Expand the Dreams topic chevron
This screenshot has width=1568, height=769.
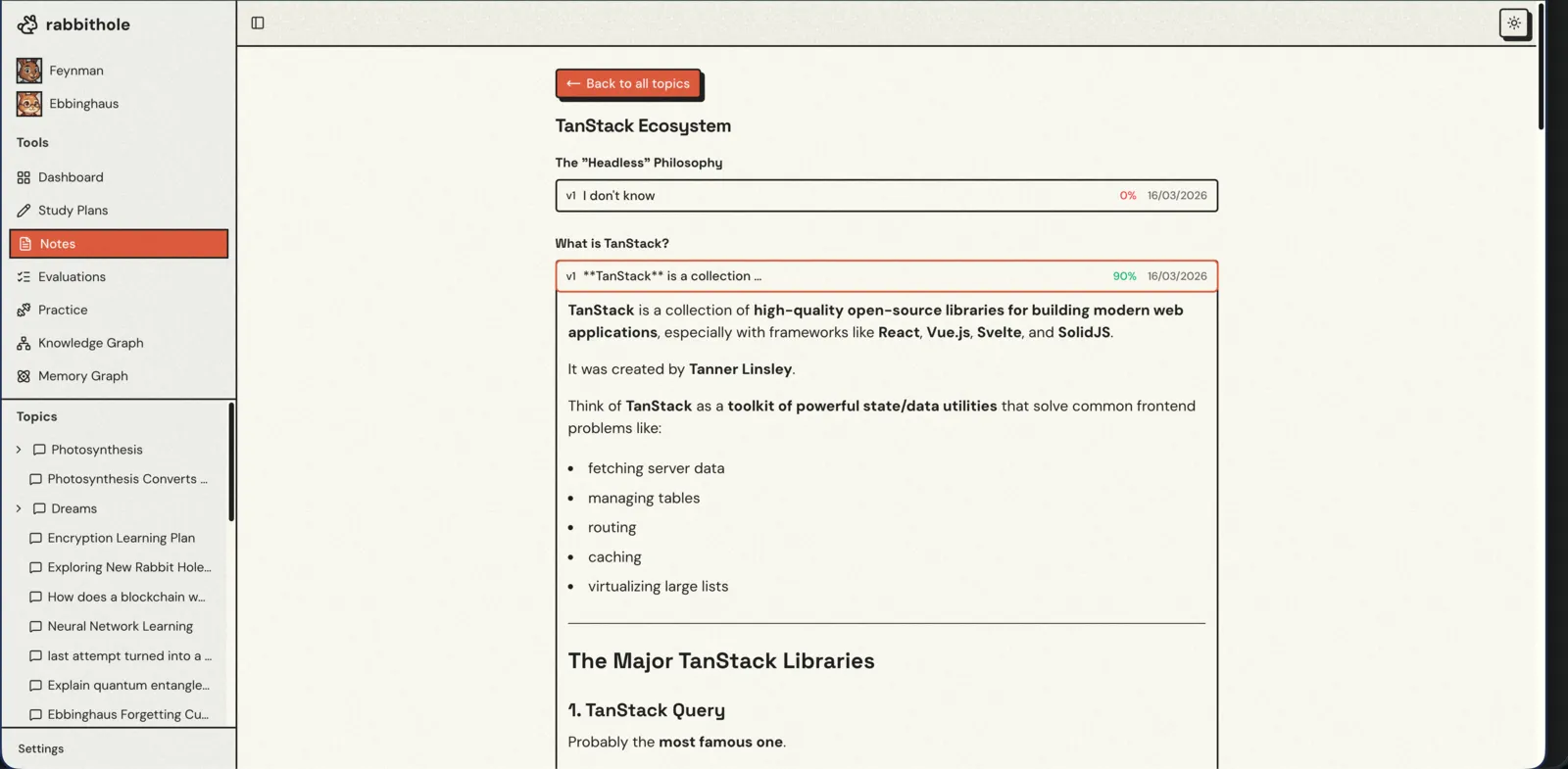coord(19,508)
